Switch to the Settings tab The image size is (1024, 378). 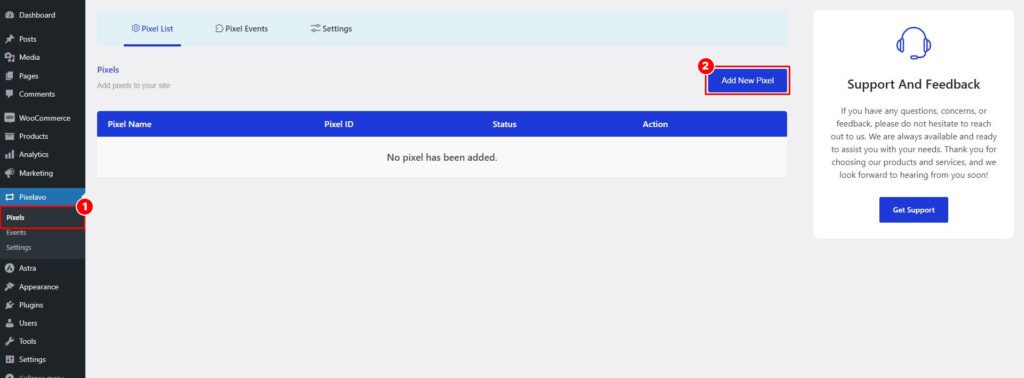pos(331,29)
